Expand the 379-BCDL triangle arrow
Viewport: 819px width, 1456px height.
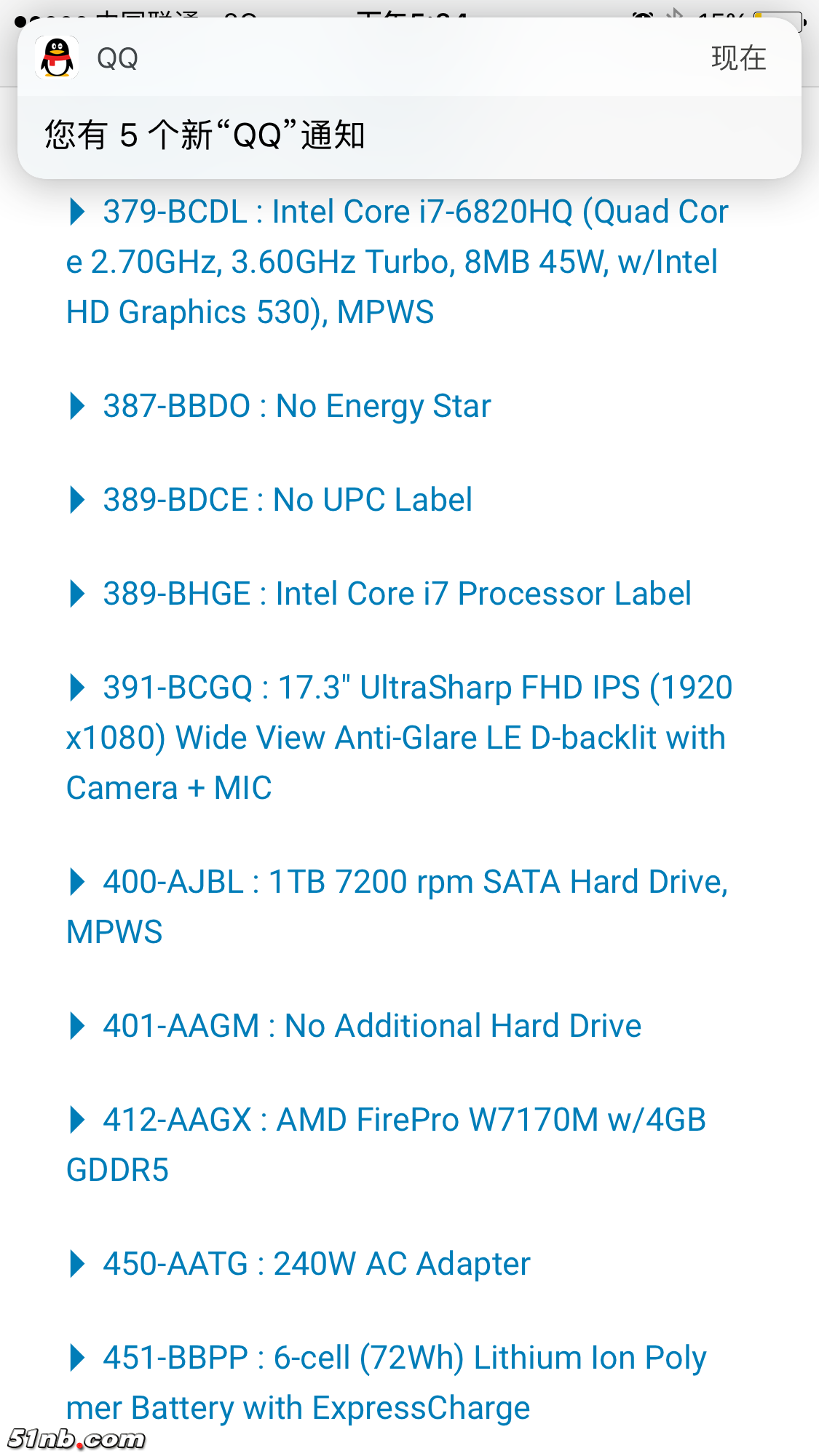click(x=76, y=212)
